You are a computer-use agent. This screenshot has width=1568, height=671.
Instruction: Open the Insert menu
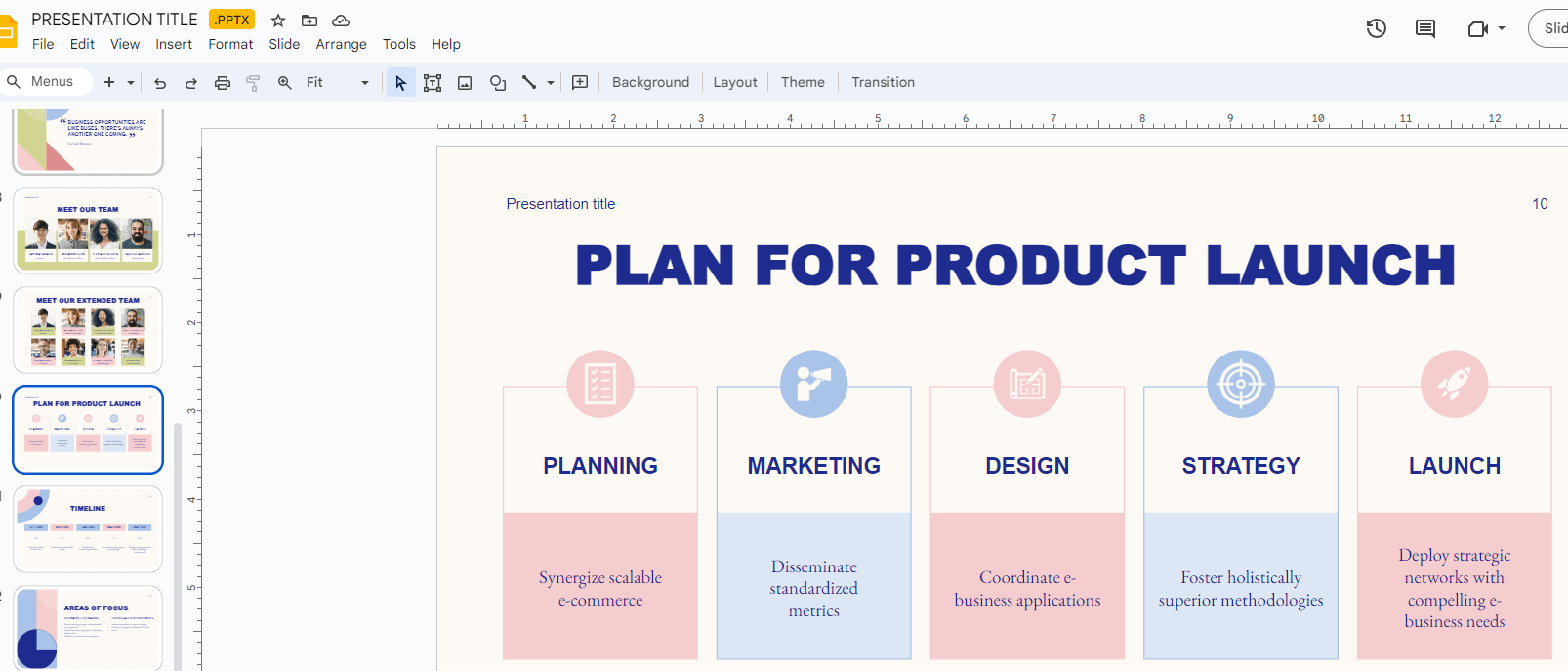coord(174,44)
